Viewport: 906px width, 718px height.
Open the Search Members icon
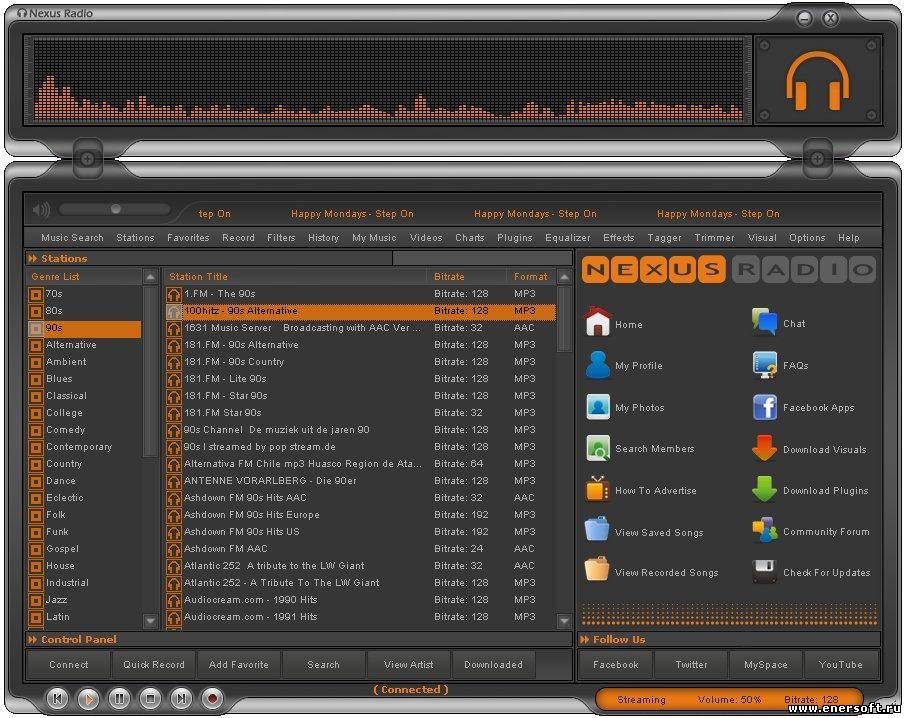597,448
